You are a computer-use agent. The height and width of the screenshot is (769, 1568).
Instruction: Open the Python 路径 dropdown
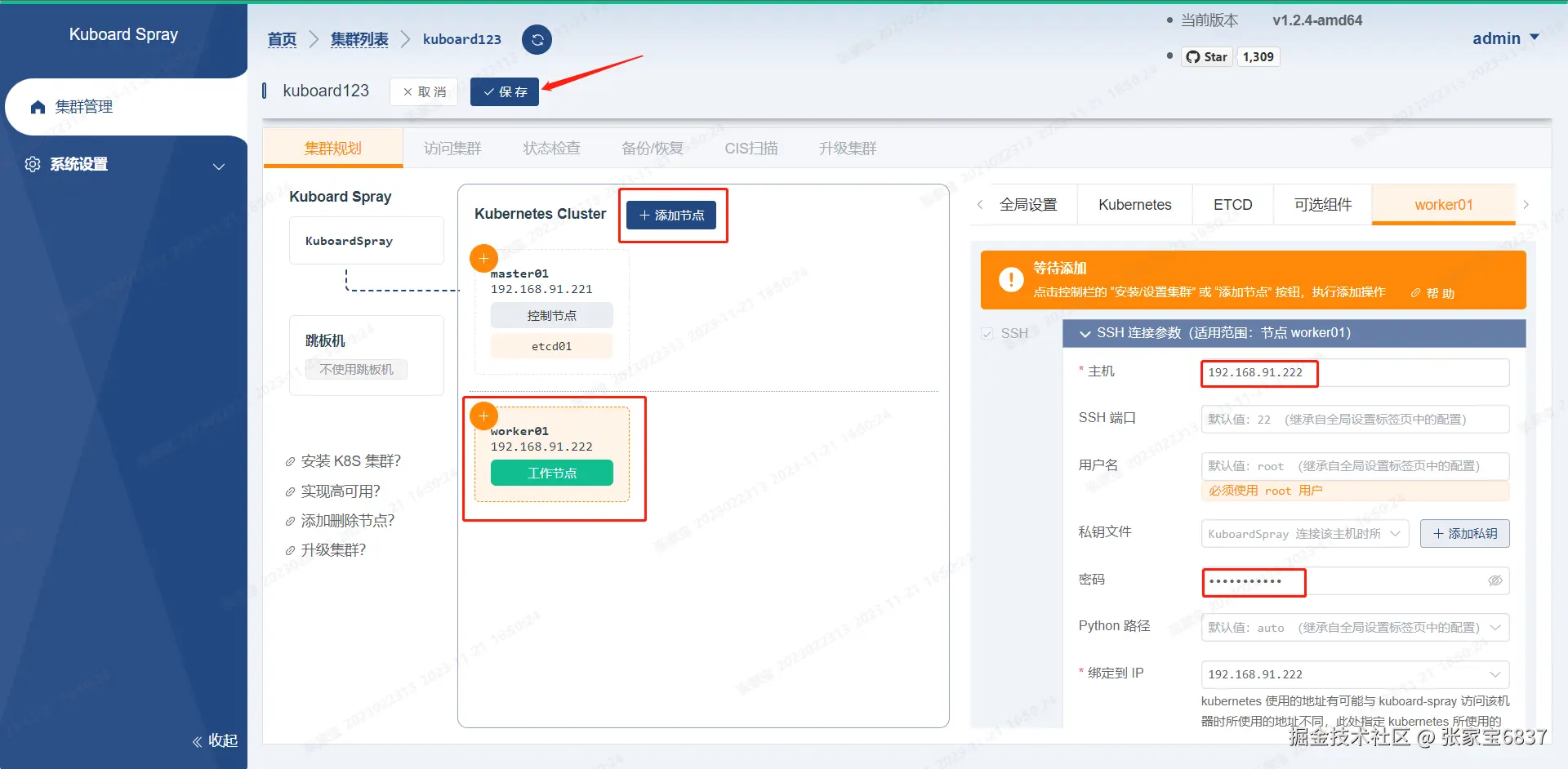pyautogui.click(x=1355, y=627)
